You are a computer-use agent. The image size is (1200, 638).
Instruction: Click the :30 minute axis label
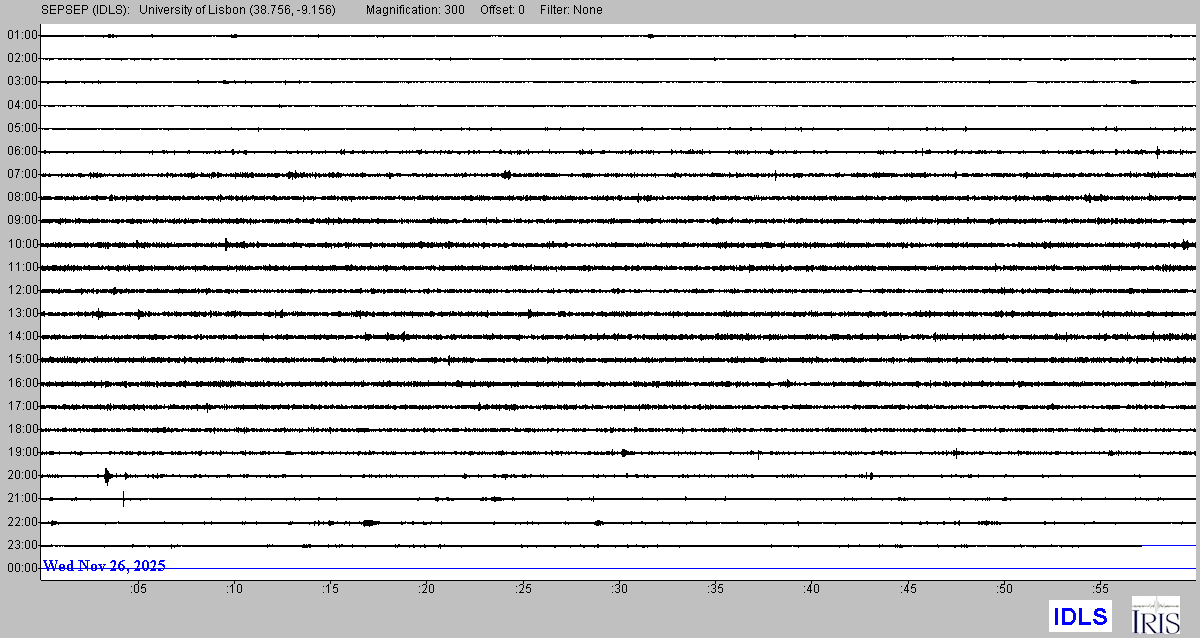(x=620, y=589)
